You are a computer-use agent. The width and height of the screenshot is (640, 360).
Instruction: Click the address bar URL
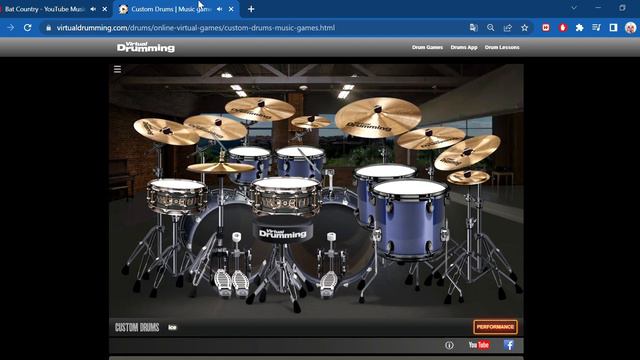tap(196, 28)
